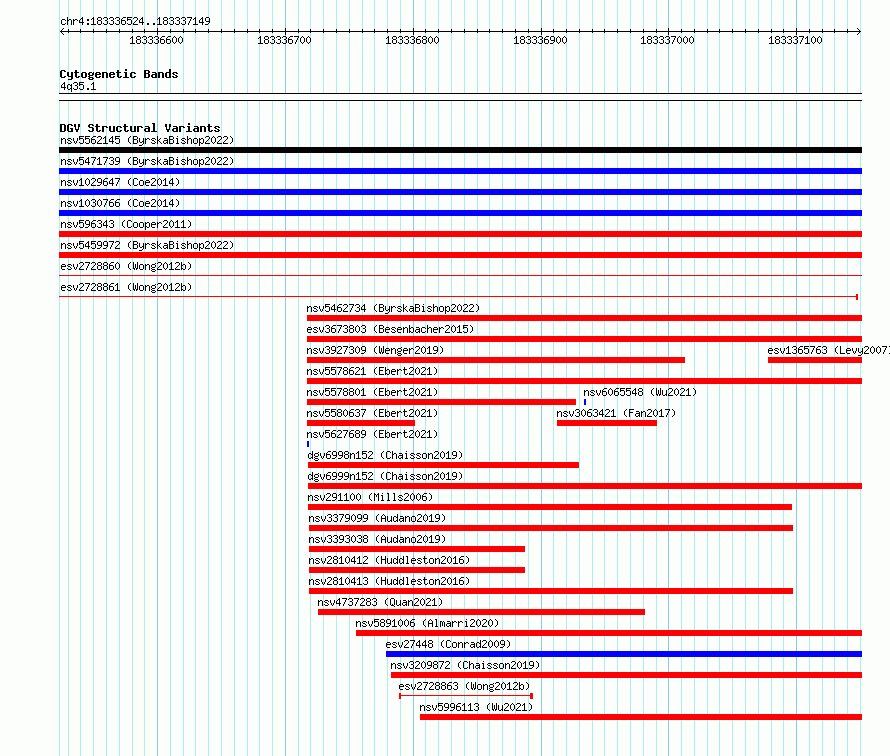Open nsv5627689 (Ebert2021) label
The height and width of the screenshot is (756, 890).
(372, 434)
